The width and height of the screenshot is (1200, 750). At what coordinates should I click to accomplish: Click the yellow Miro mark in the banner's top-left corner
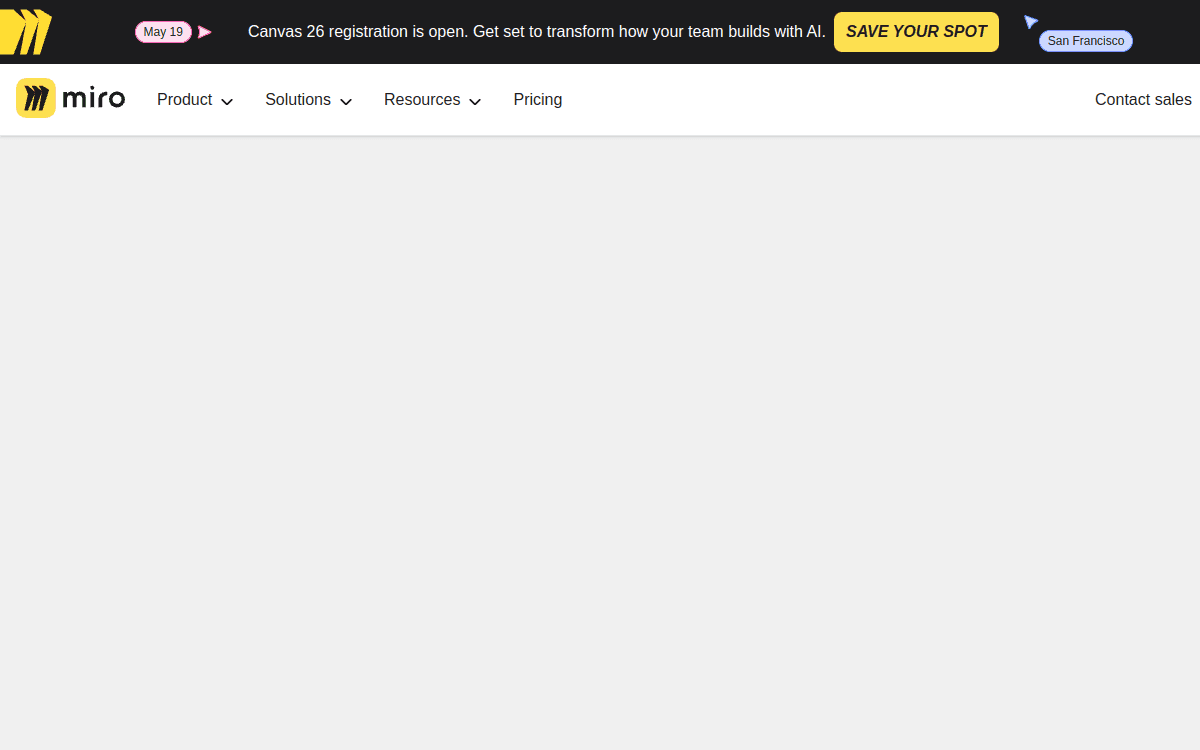(22, 31)
